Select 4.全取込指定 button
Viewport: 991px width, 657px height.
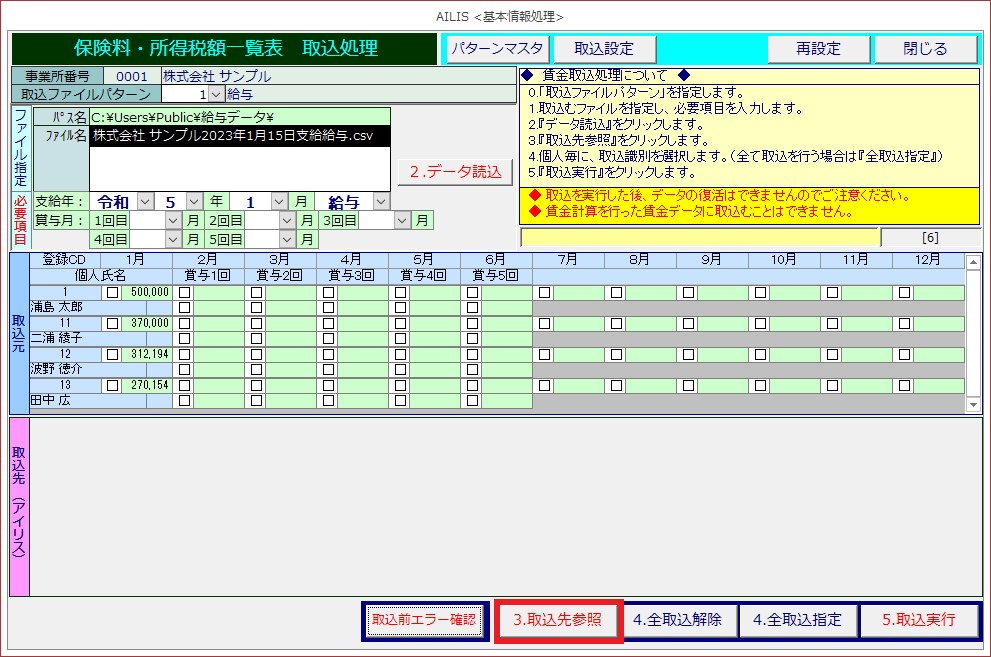(796, 620)
